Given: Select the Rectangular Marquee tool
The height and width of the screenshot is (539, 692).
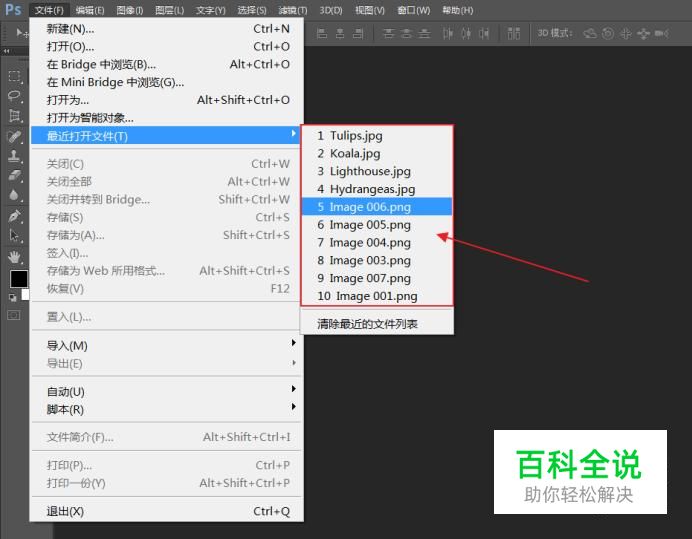Looking at the screenshot, I should [x=14, y=76].
